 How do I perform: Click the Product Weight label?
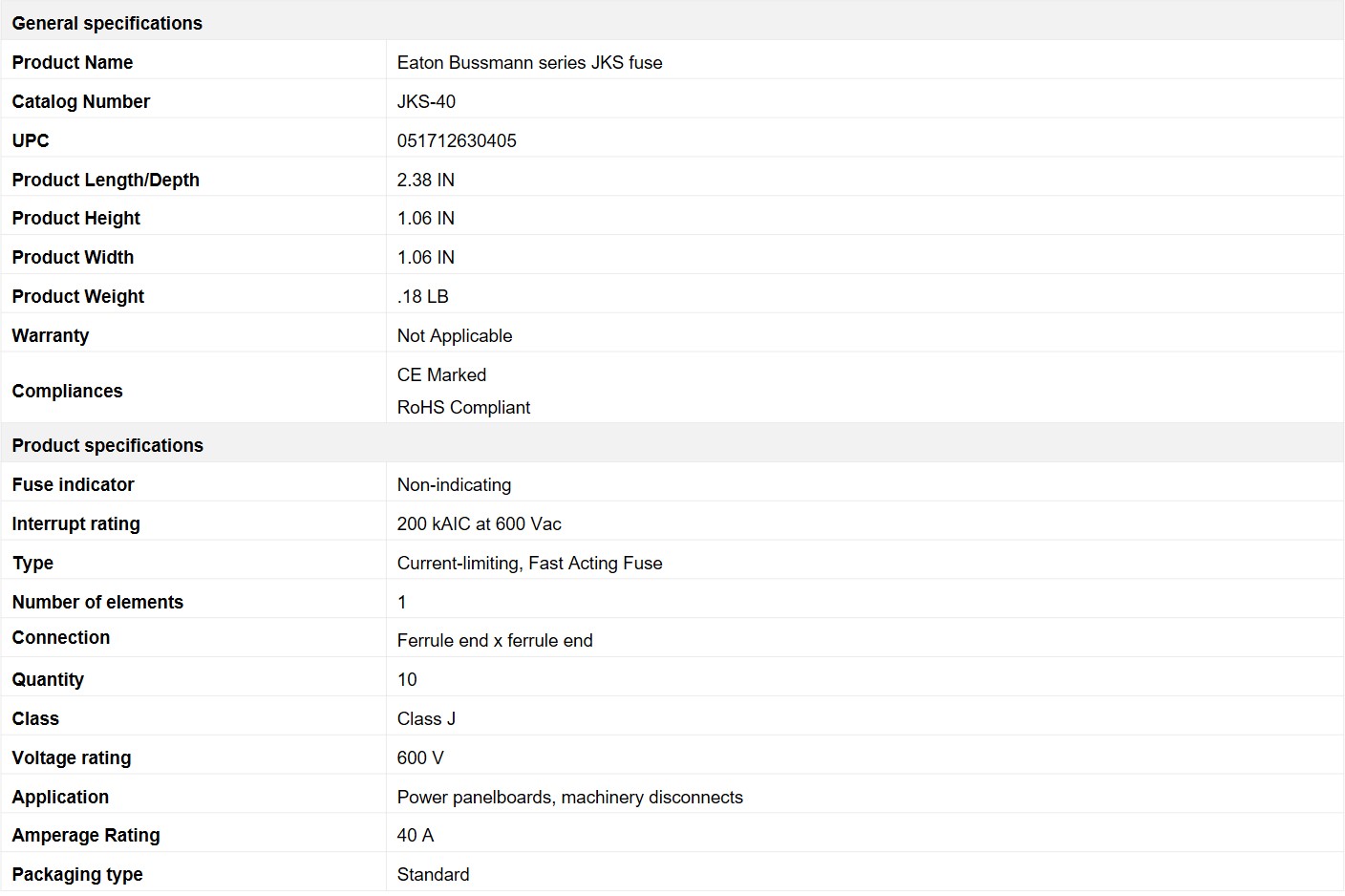click(78, 296)
